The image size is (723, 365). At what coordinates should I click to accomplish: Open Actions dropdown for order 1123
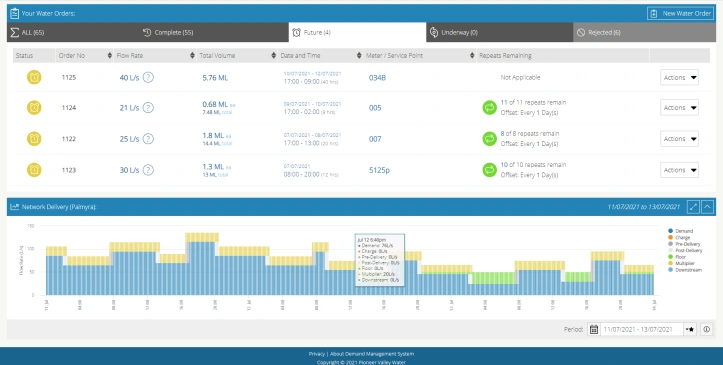[679, 170]
